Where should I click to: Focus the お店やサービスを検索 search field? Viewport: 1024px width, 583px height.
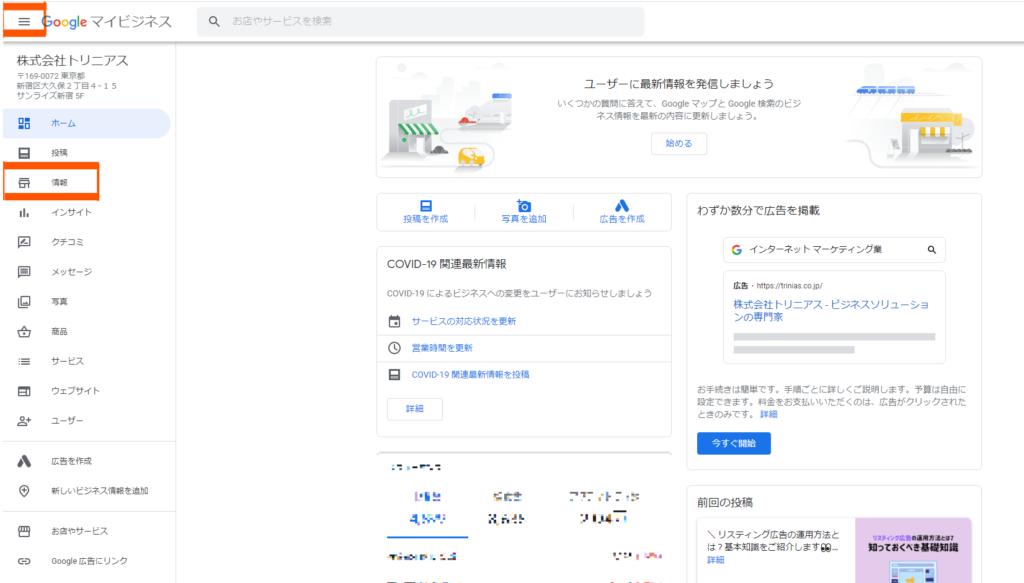coord(421,22)
